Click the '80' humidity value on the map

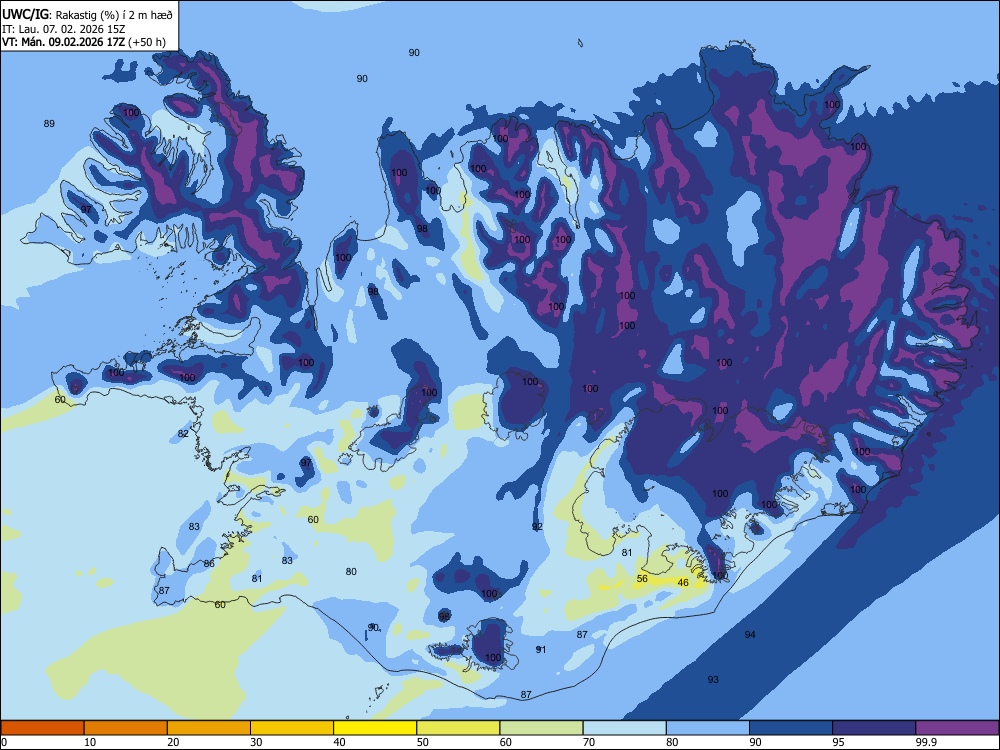coord(351,571)
